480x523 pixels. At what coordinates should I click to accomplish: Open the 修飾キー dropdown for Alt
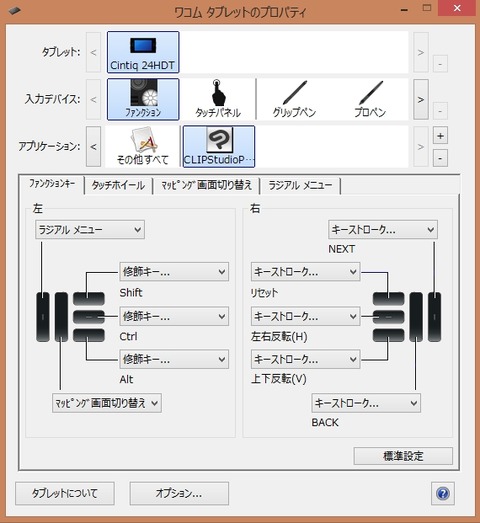point(174,359)
